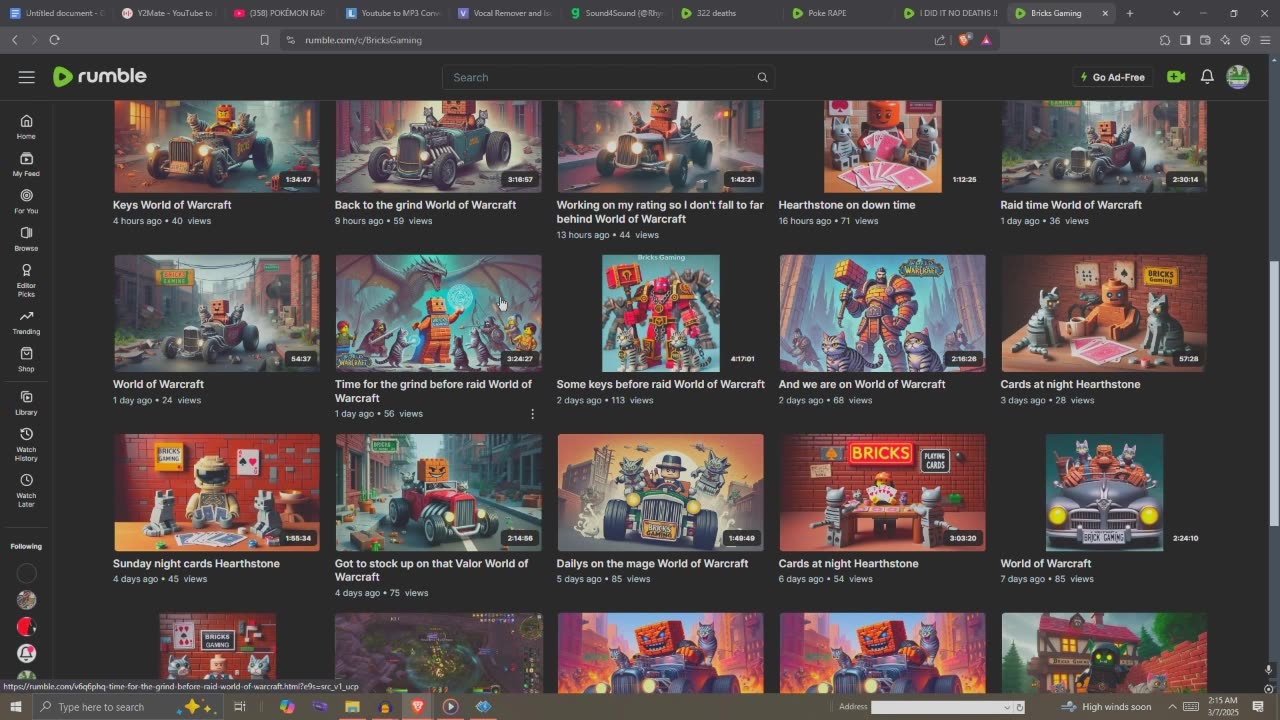The width and height of the screenshot is (1280, 720).
Task: Open second followed channel avatar in sidebar
Action: (x=27, y=600)
